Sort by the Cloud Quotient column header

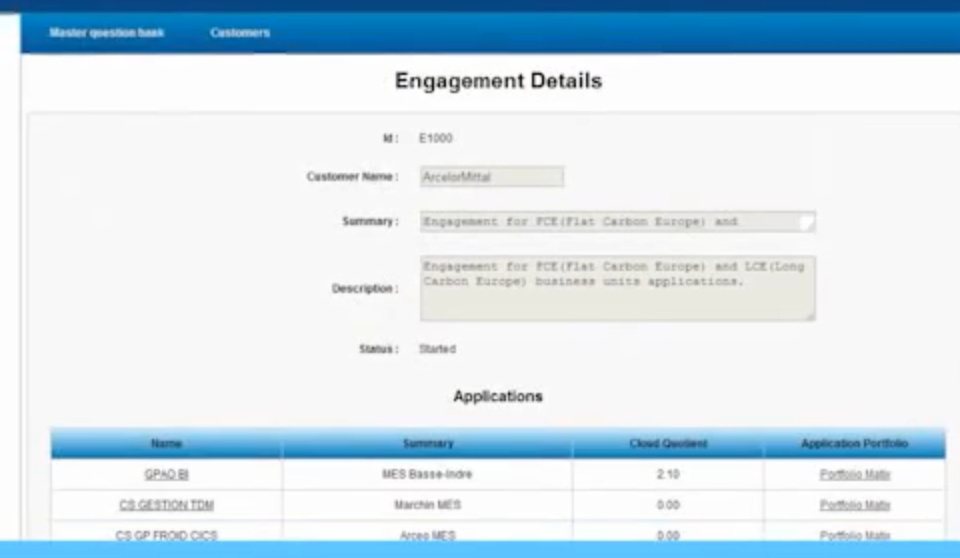click(x=668, y=443)
